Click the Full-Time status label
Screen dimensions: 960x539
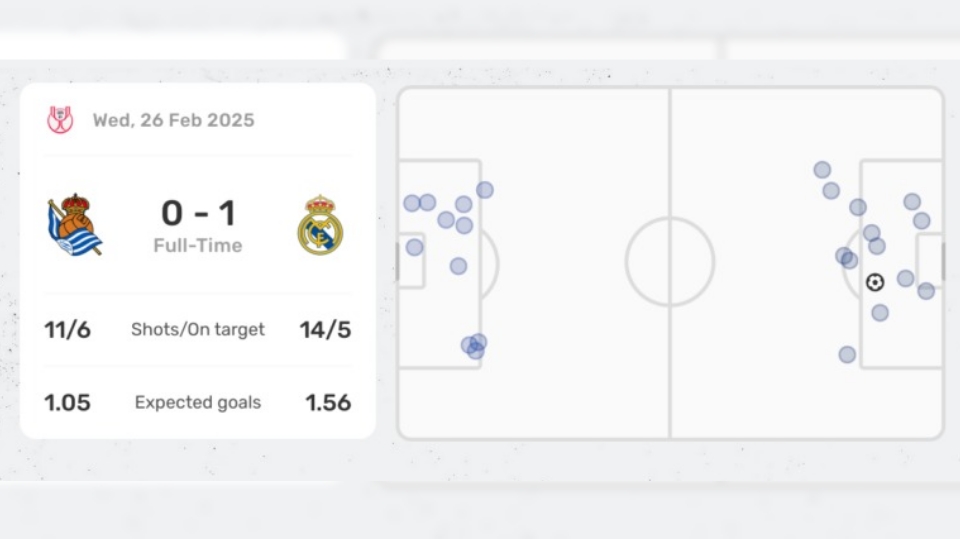[198, 246]
